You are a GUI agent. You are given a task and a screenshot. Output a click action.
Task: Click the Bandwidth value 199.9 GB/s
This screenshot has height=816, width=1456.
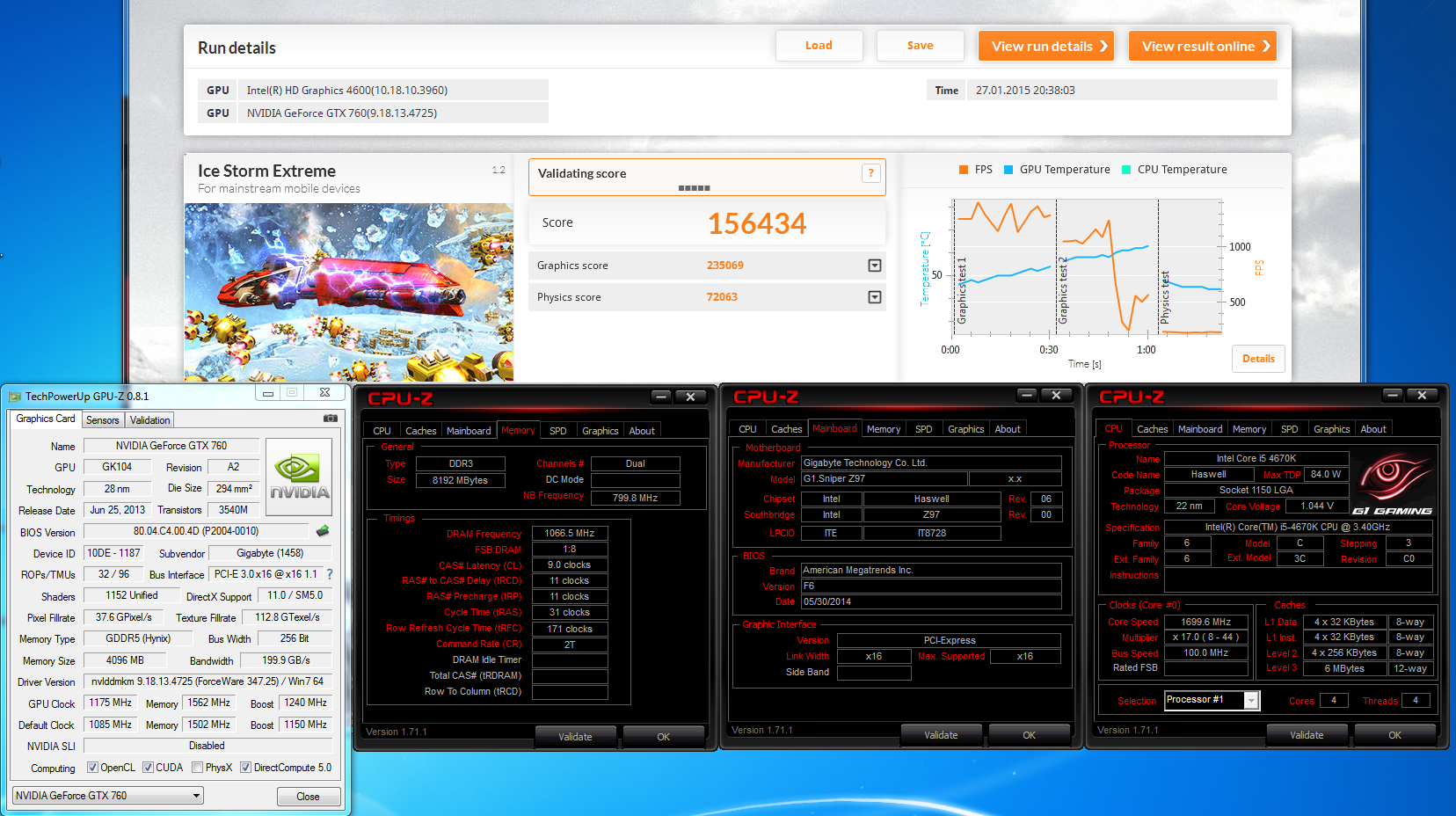pyautogui.click(x=286, y=660)
